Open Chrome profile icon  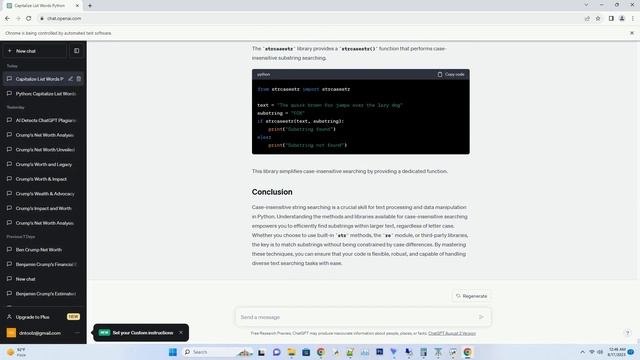coord(622,18)
